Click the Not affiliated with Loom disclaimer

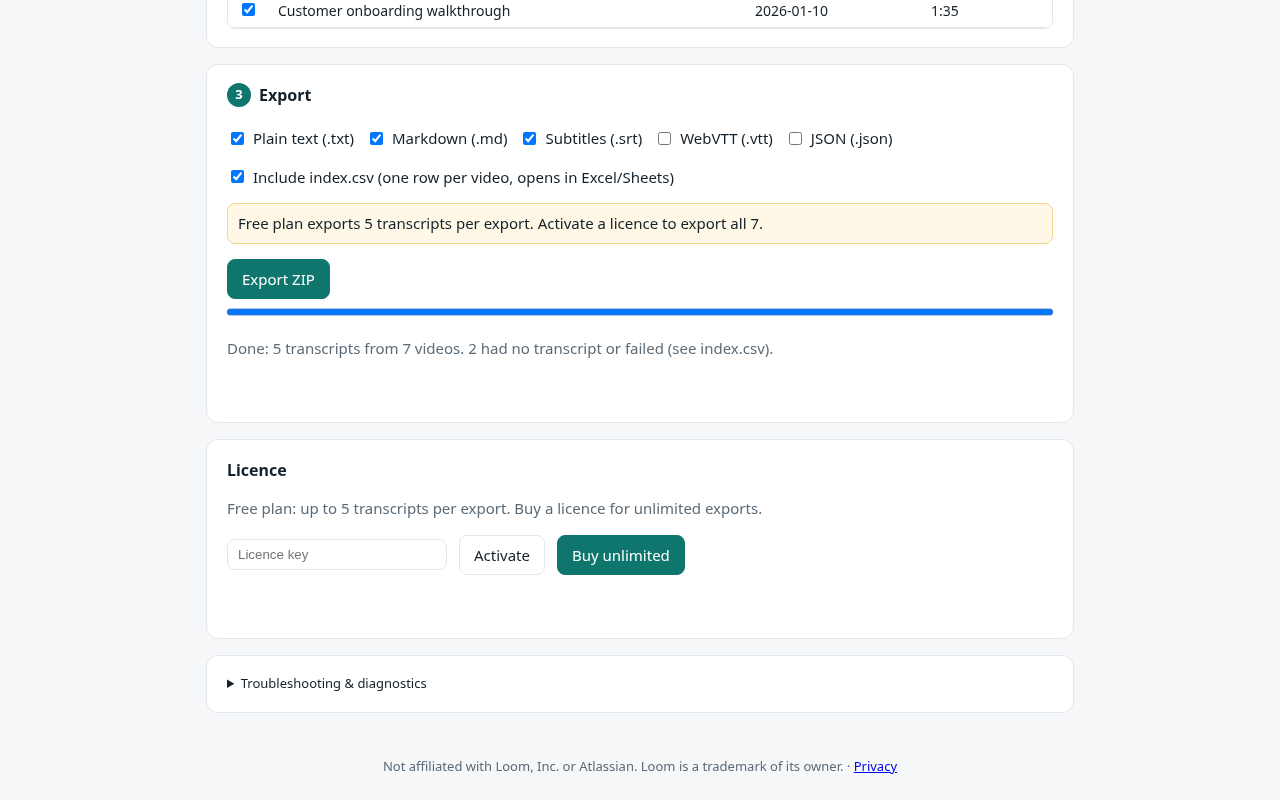click(x=613, y=766)
